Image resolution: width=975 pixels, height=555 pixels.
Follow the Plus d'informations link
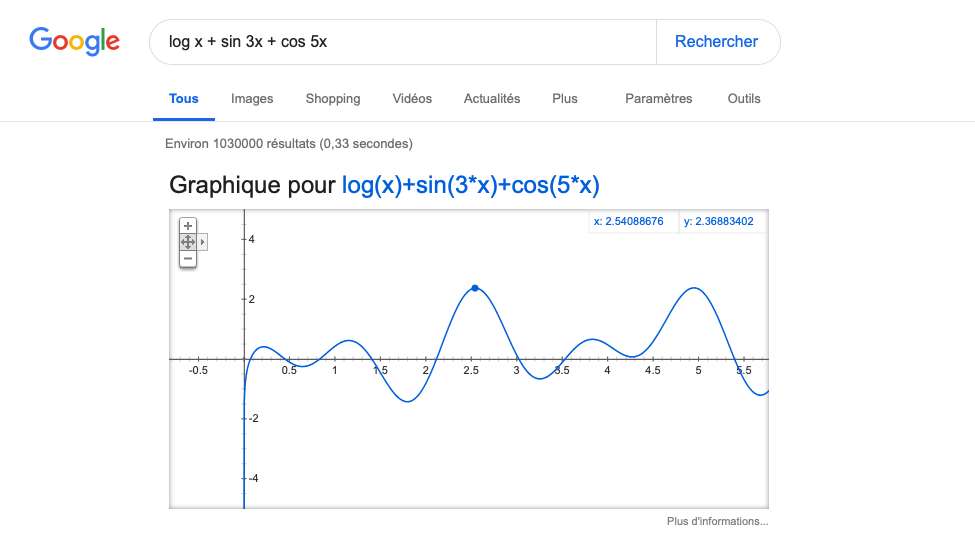click(717, 522)
